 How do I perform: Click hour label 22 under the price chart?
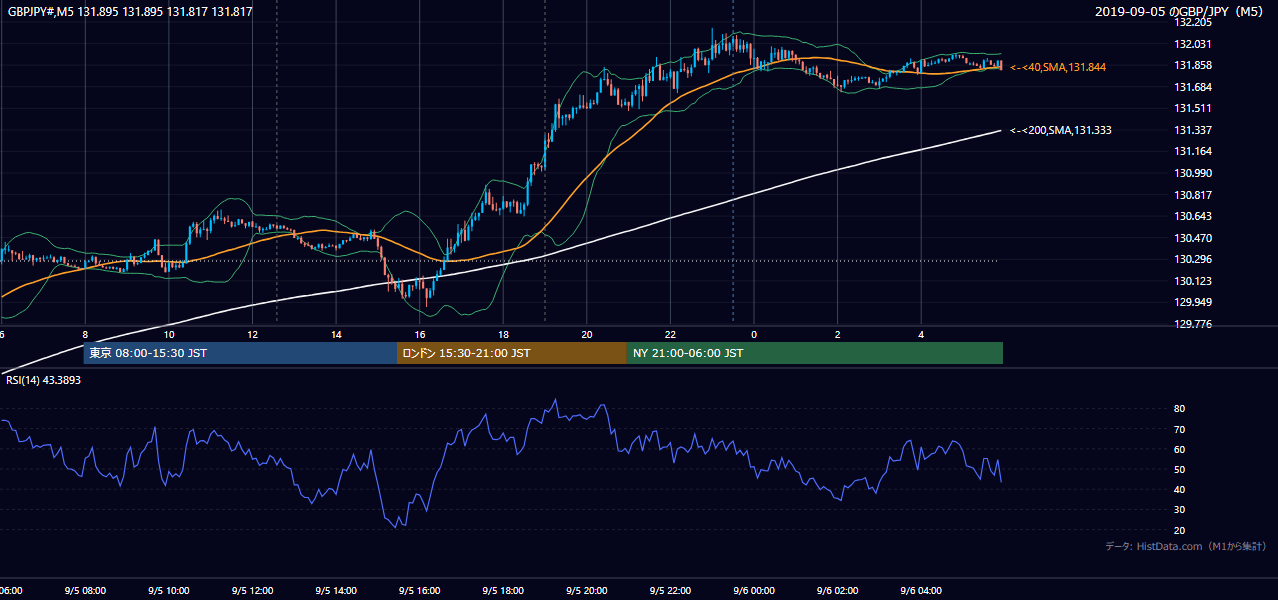coord(670,335)
